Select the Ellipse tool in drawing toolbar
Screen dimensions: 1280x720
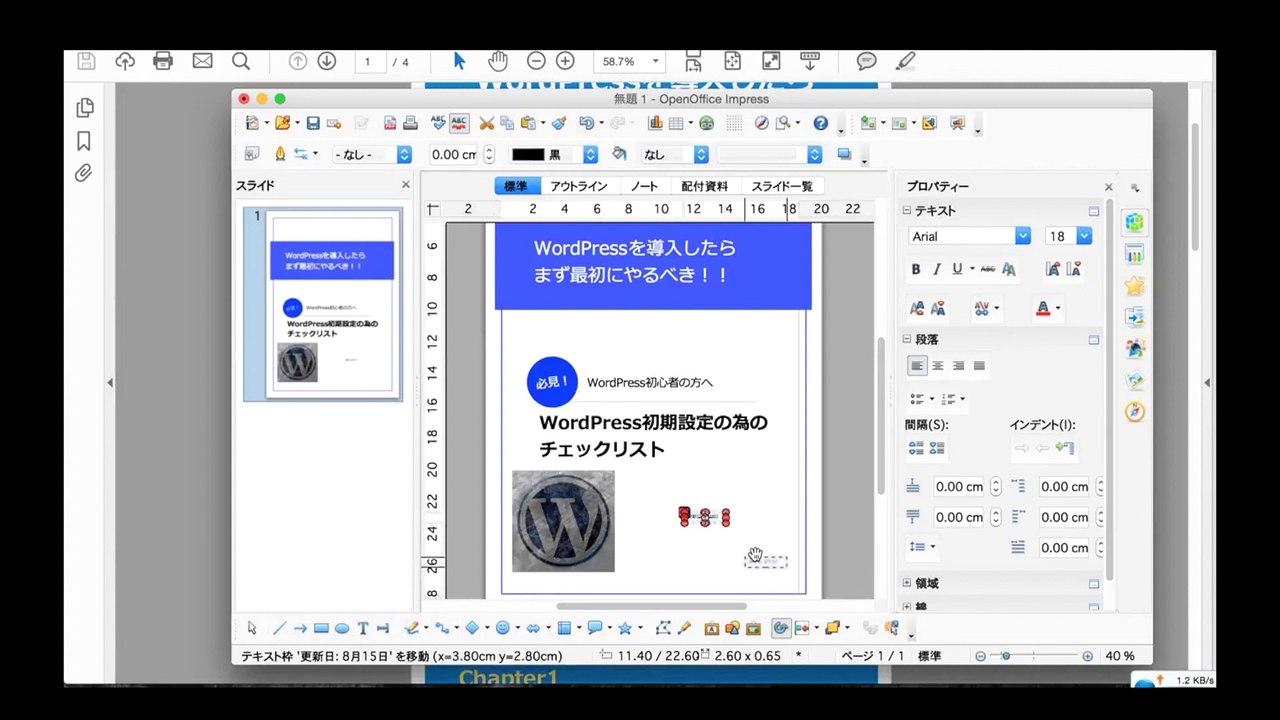342,628
